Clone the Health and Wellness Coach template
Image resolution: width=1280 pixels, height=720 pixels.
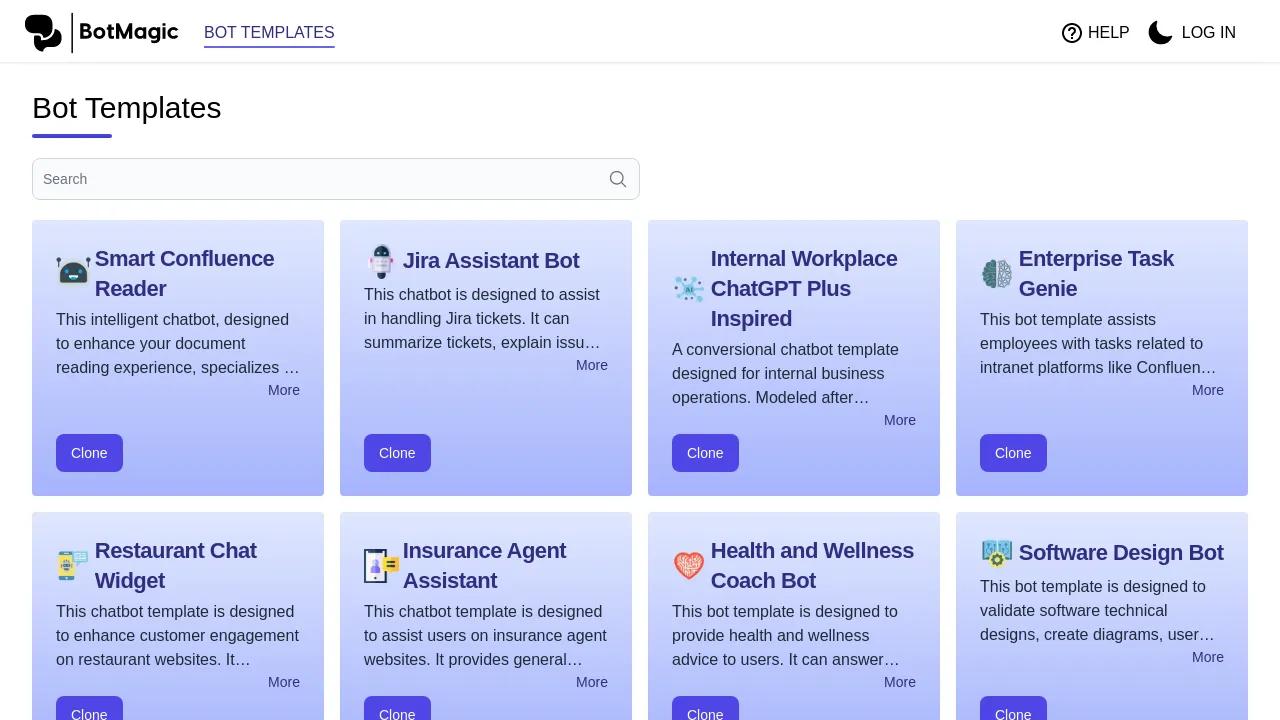pos(705,709)
